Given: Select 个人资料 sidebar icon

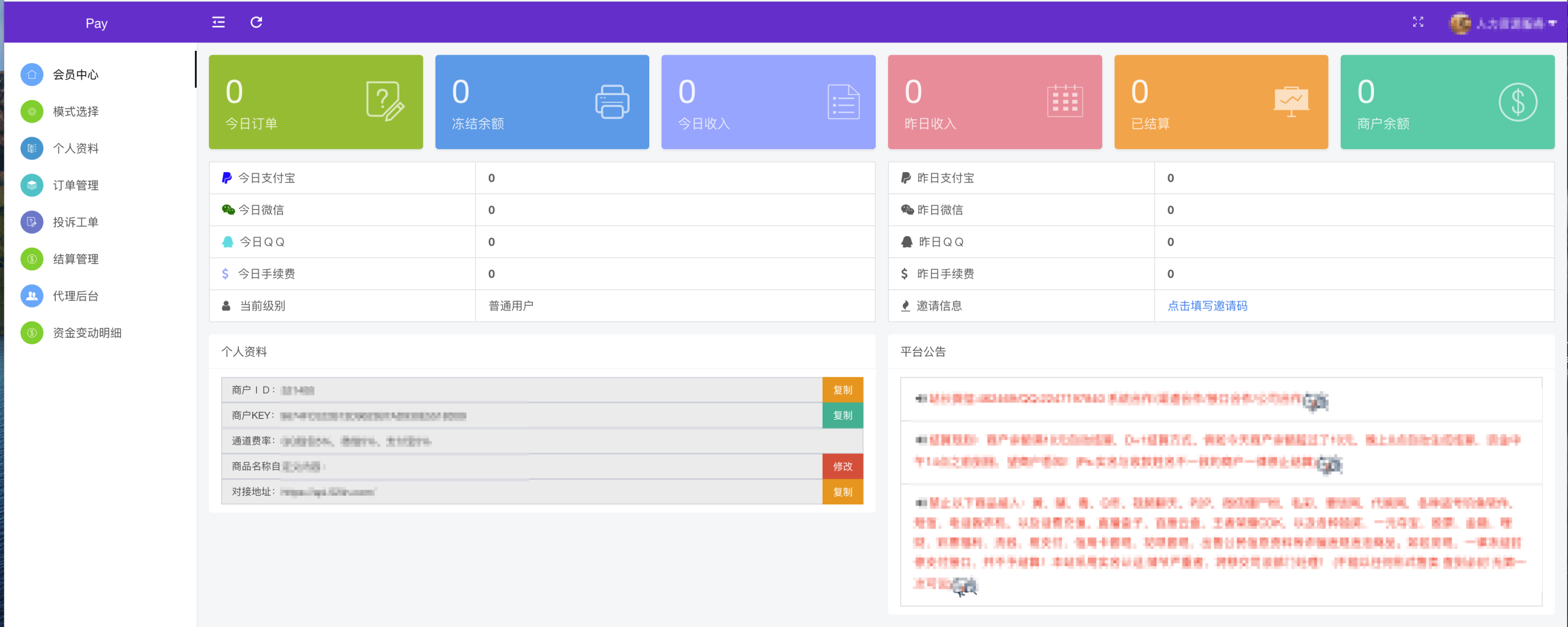Looking at the screenshot, I should pos(32,148).
